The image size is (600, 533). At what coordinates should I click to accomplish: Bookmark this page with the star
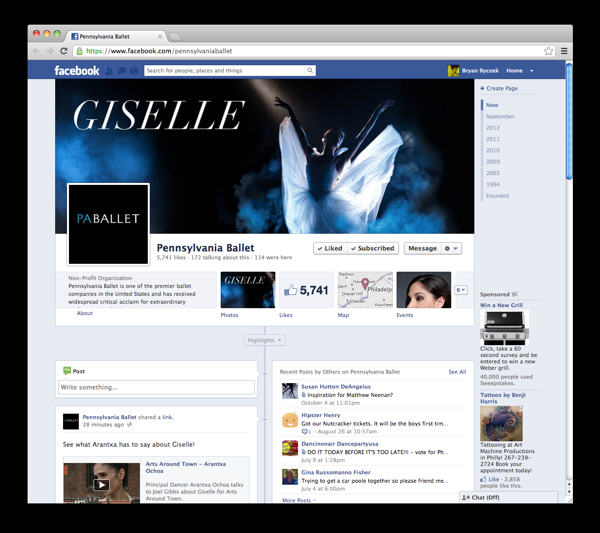point(548,51)
